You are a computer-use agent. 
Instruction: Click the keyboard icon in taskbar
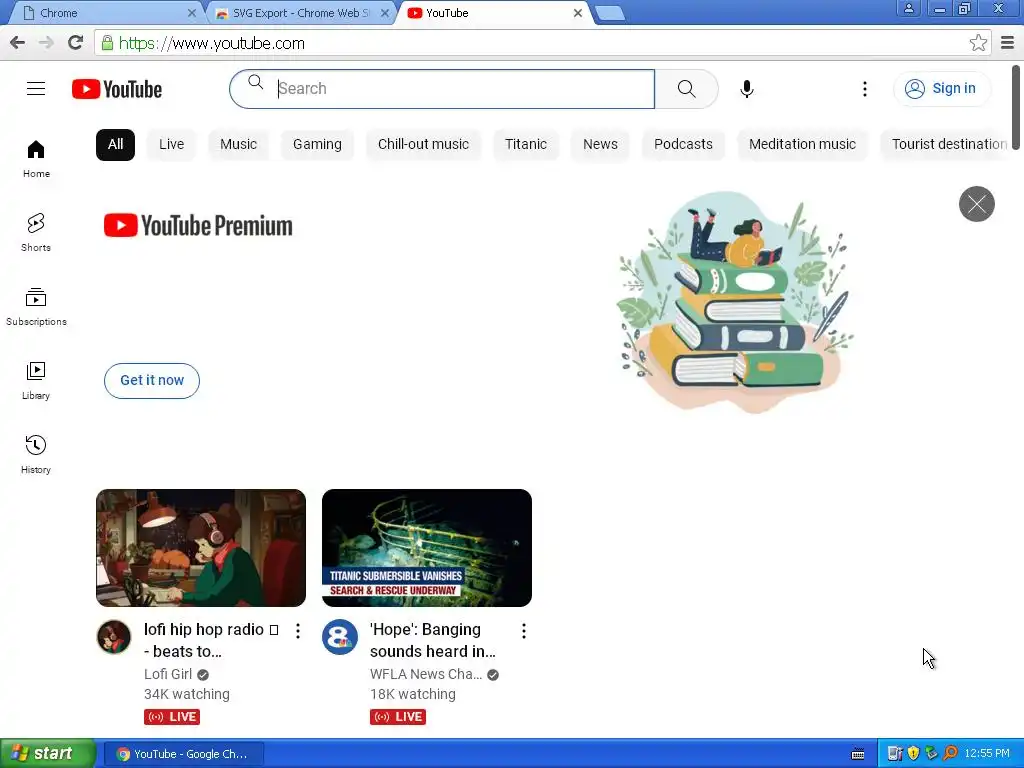pyautogui.click(x=858, y=754)
